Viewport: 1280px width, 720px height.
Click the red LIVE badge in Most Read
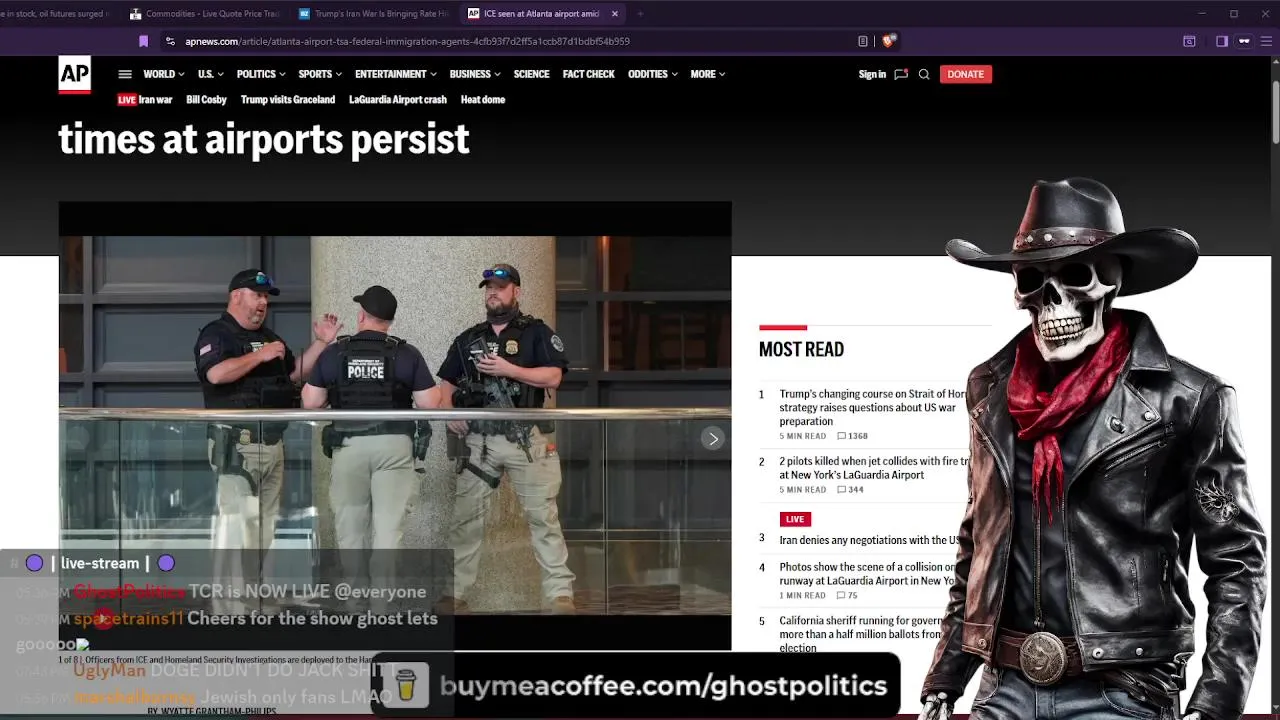click(795, 519)
